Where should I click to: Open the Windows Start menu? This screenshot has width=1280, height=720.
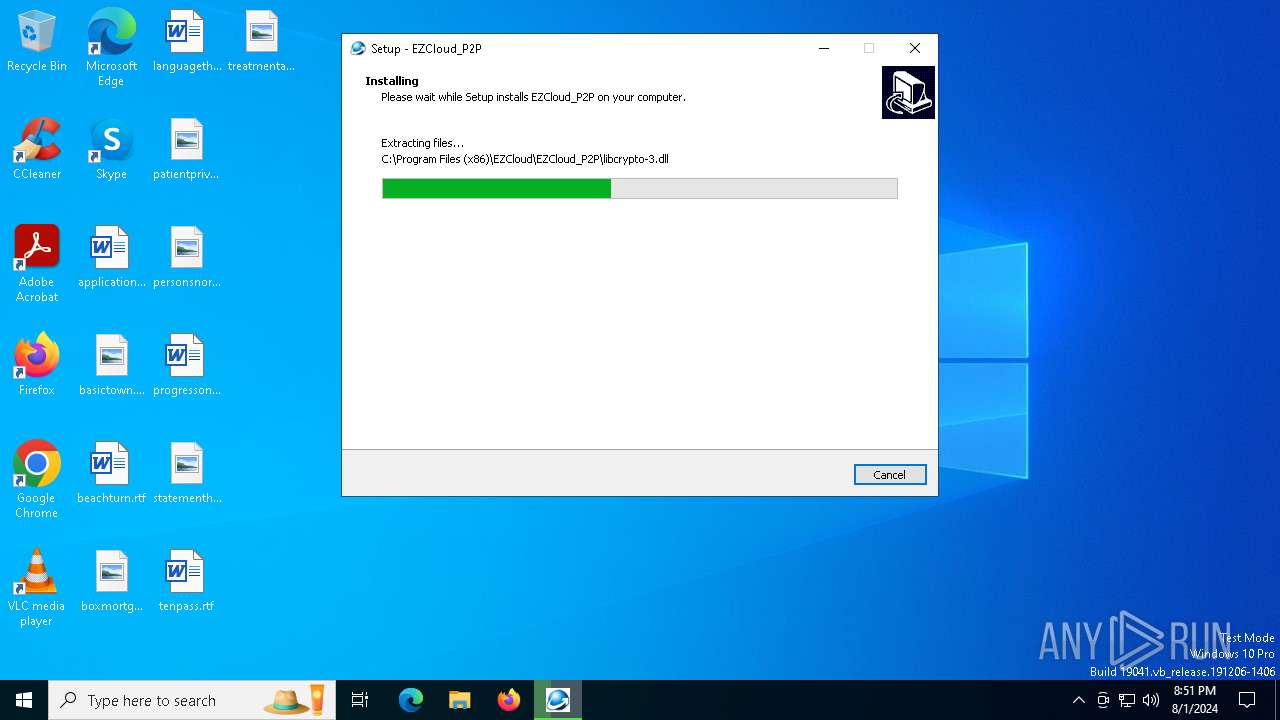coord(24,700)
